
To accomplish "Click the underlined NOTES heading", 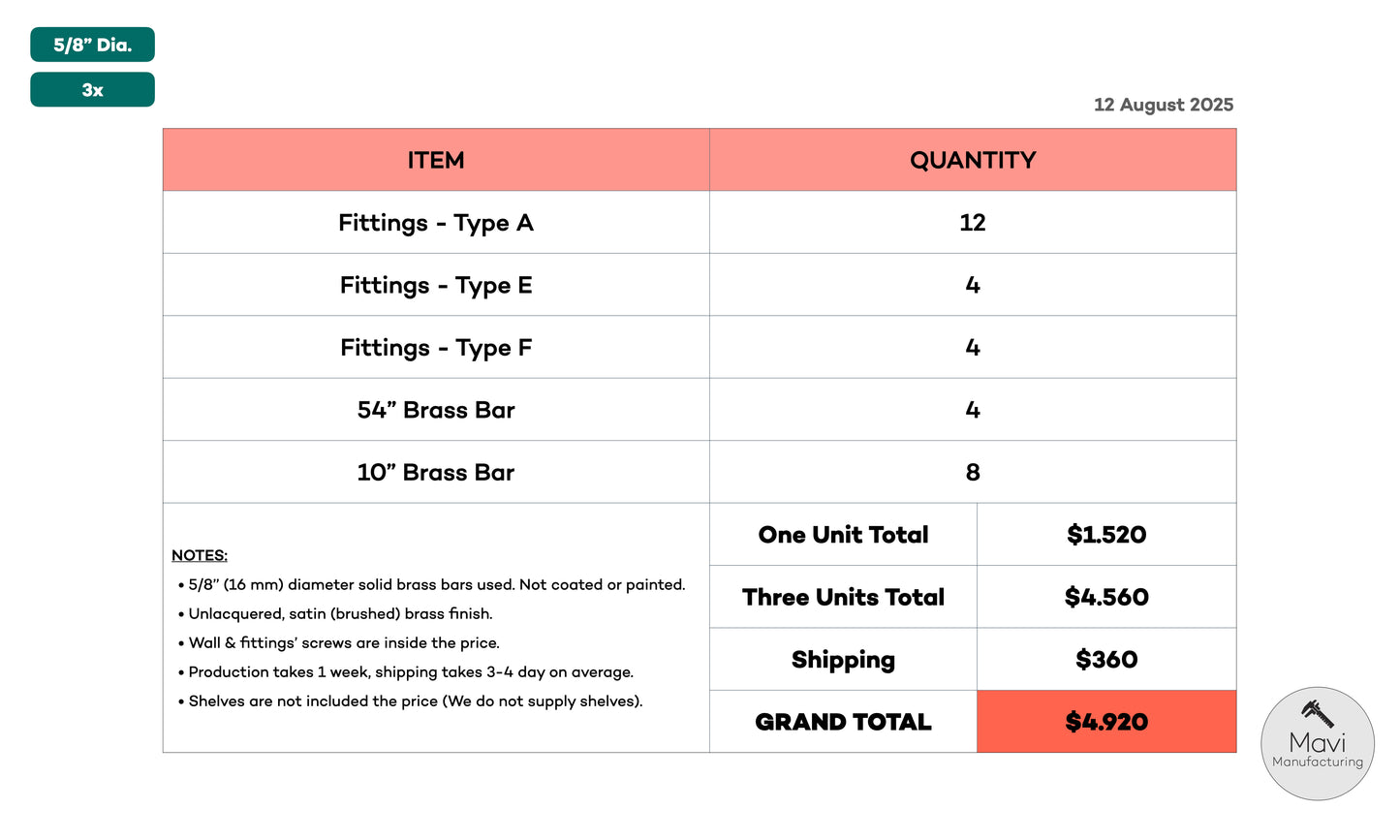I will pyautogui.click(x=200, y=555).
